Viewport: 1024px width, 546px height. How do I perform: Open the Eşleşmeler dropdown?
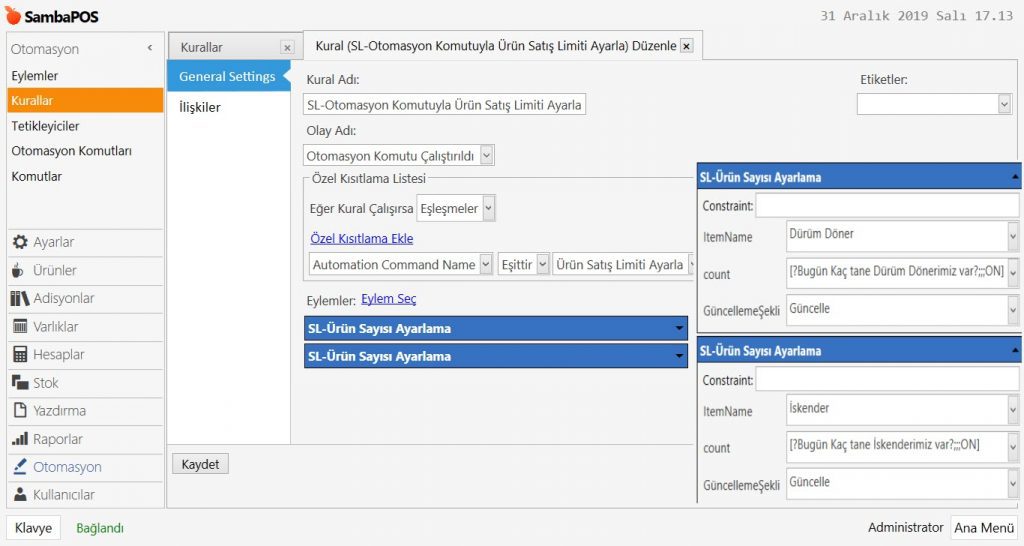(488, 208)
